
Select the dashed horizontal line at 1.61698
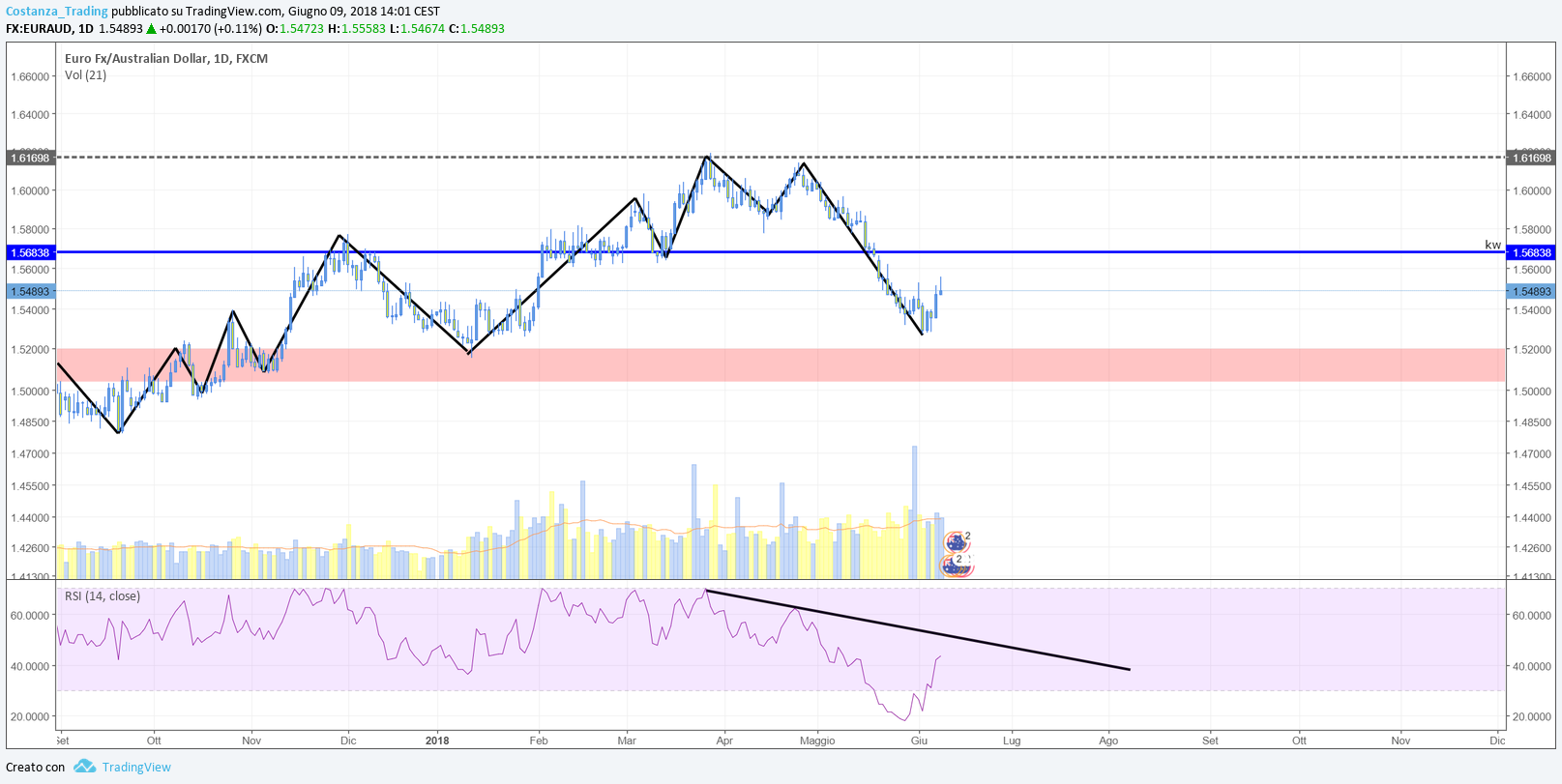(781, 157)
